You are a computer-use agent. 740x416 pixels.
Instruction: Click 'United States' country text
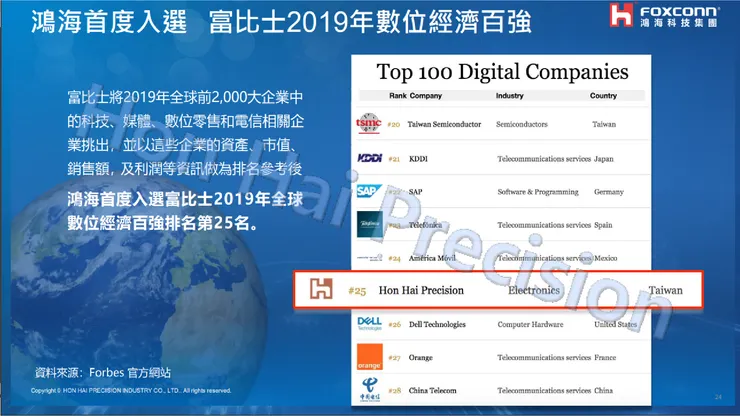[615, 324]
